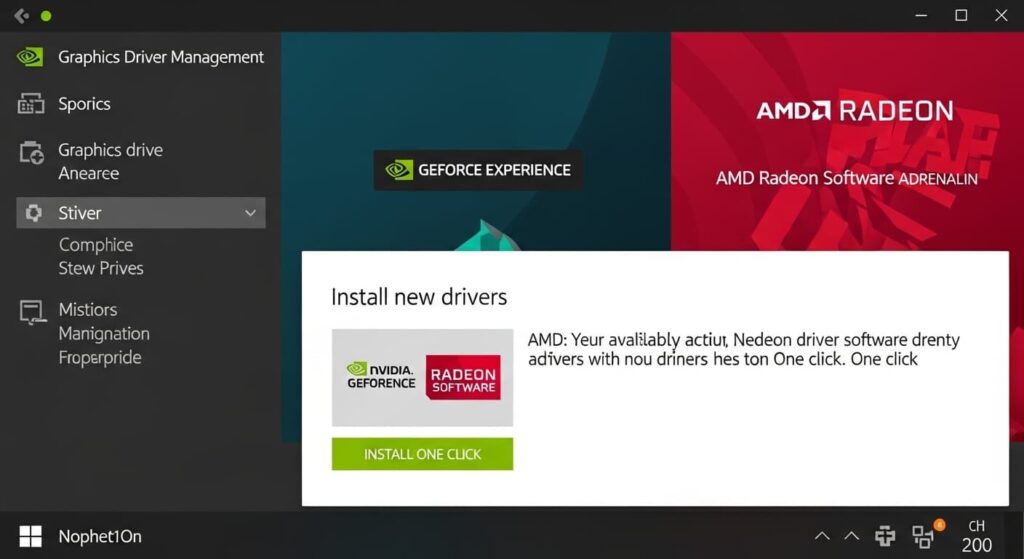Maximize the window
This screenshot has width=1024, height=559.
[x=961, y=16]
